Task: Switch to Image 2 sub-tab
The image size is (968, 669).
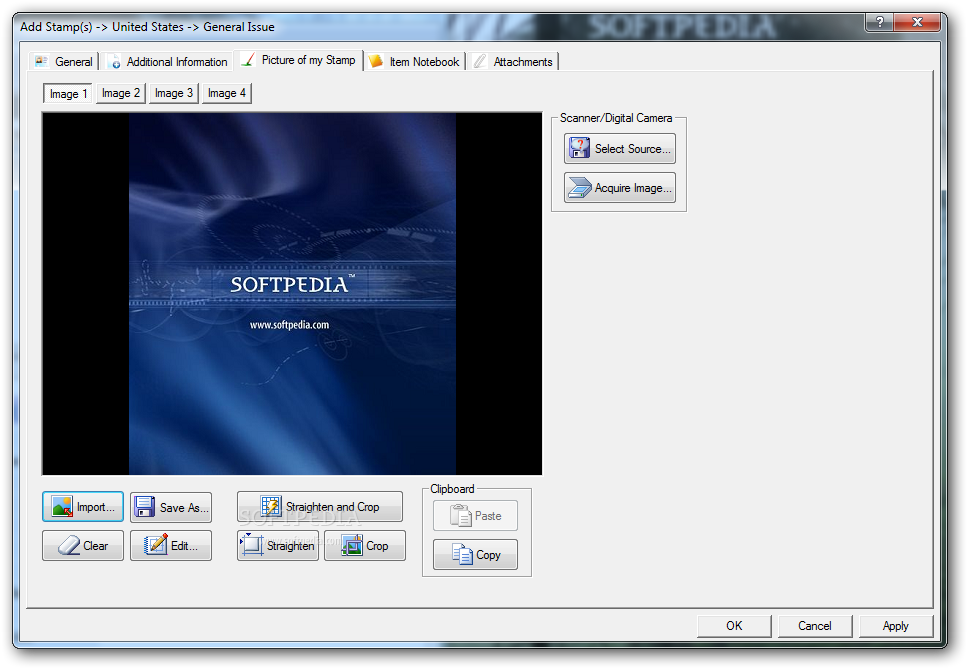Action: [x=120, y=93]
